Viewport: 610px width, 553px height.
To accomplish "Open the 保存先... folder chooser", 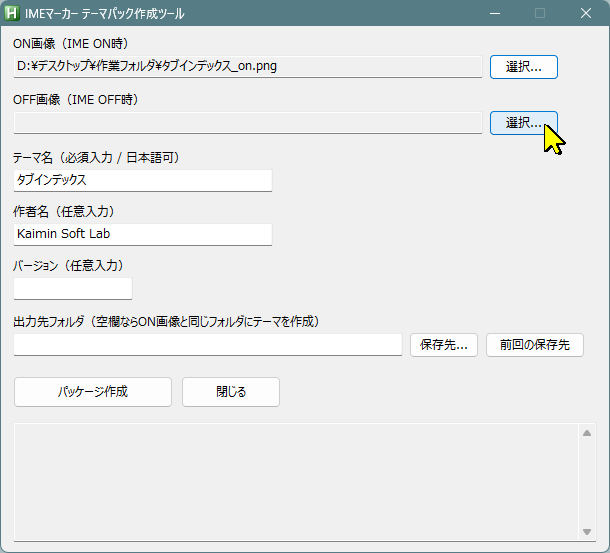I will (444, 345).
